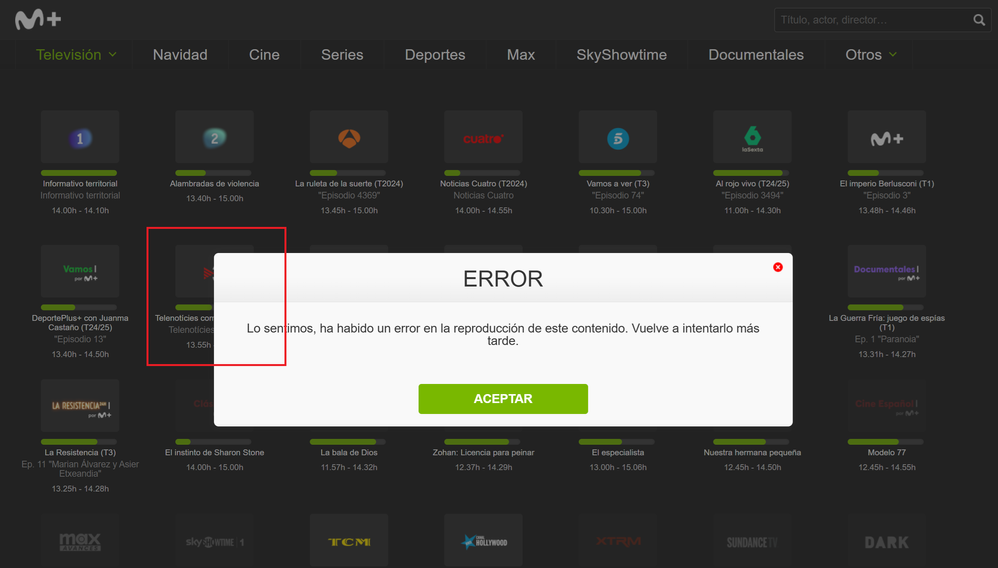Open El especialista movie title
The height and width of the screenshot is (568, 998).
tap(618, 452)
